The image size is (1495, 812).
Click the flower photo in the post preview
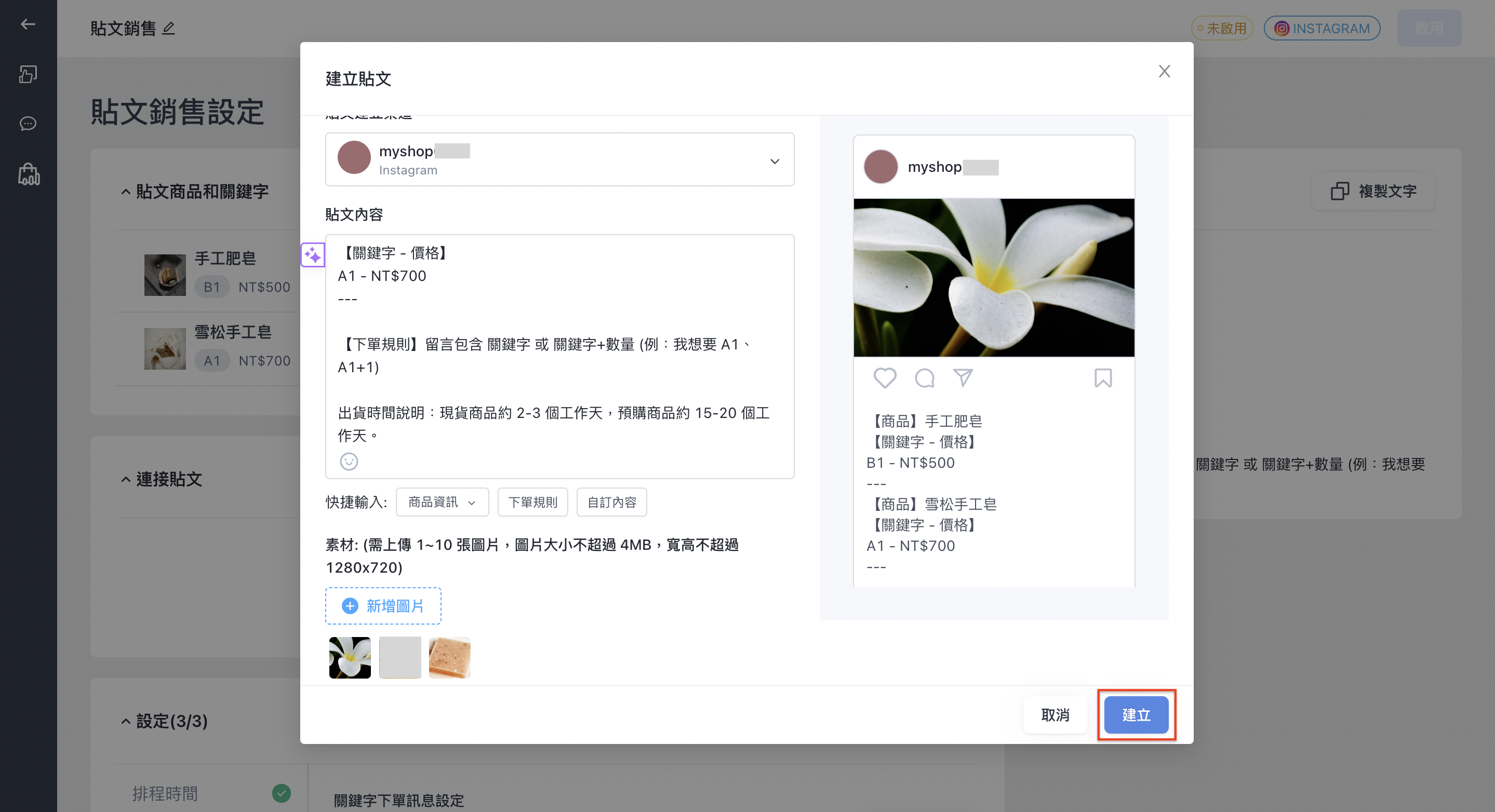click(x=994, y=278)
